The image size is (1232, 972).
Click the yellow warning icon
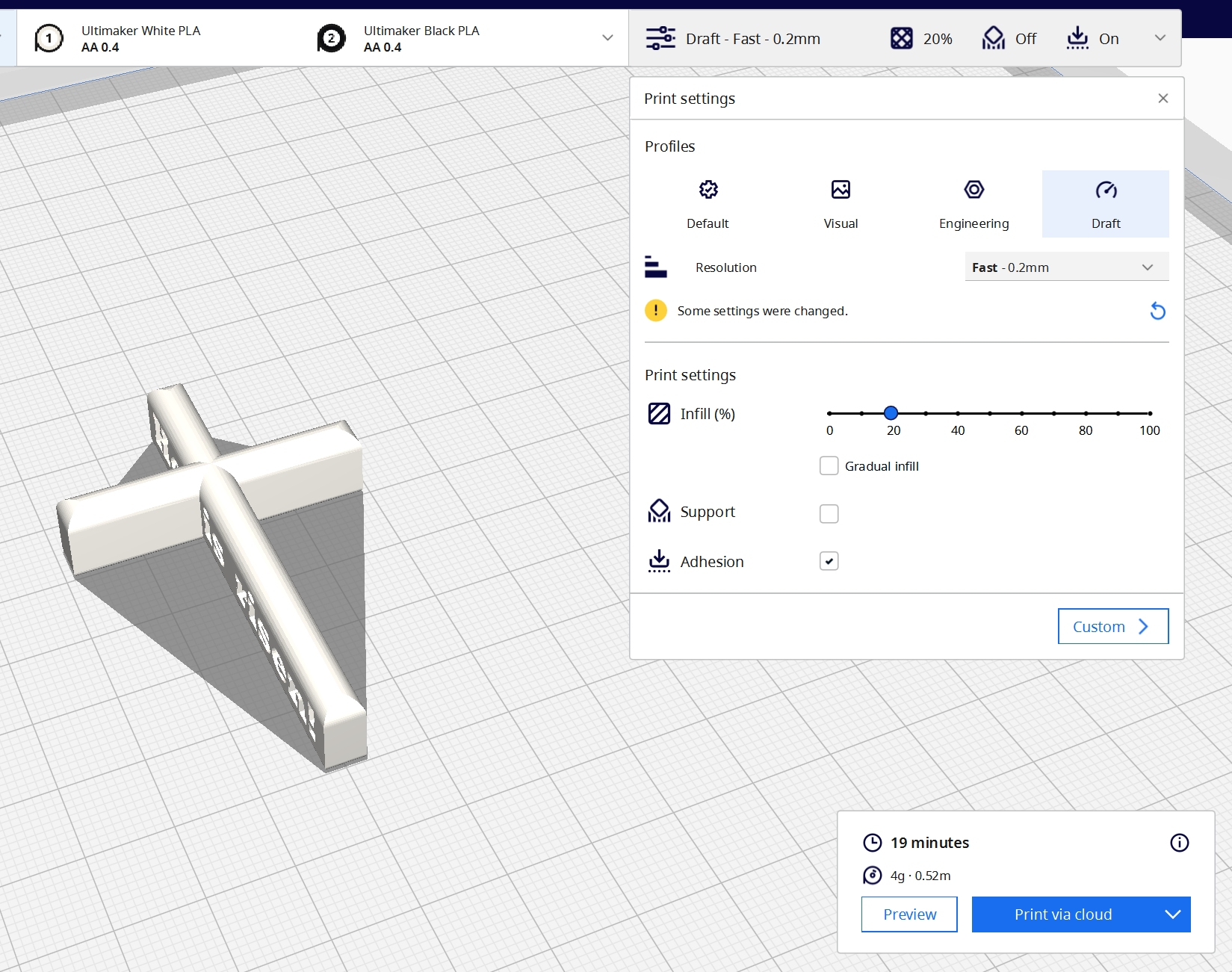656,310
